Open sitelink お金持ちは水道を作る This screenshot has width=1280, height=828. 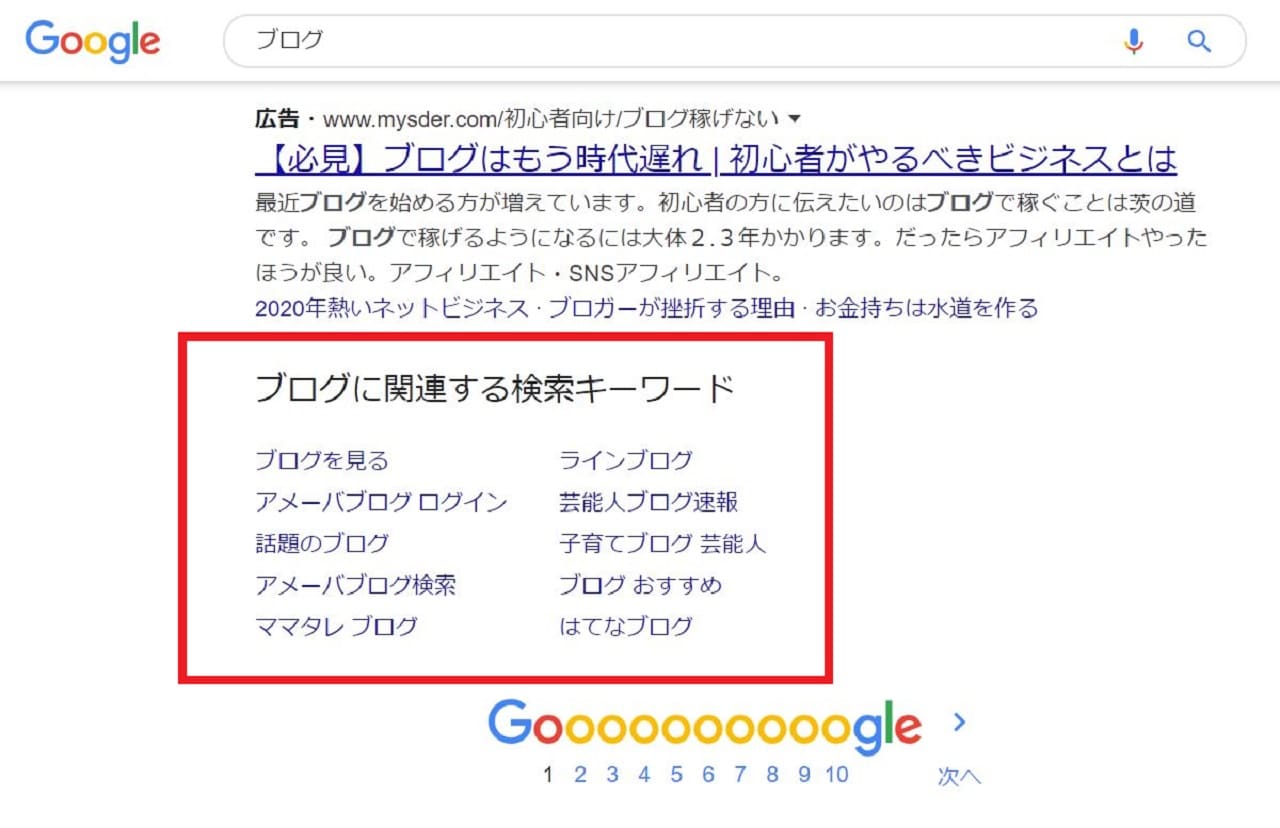pos(926,308)
